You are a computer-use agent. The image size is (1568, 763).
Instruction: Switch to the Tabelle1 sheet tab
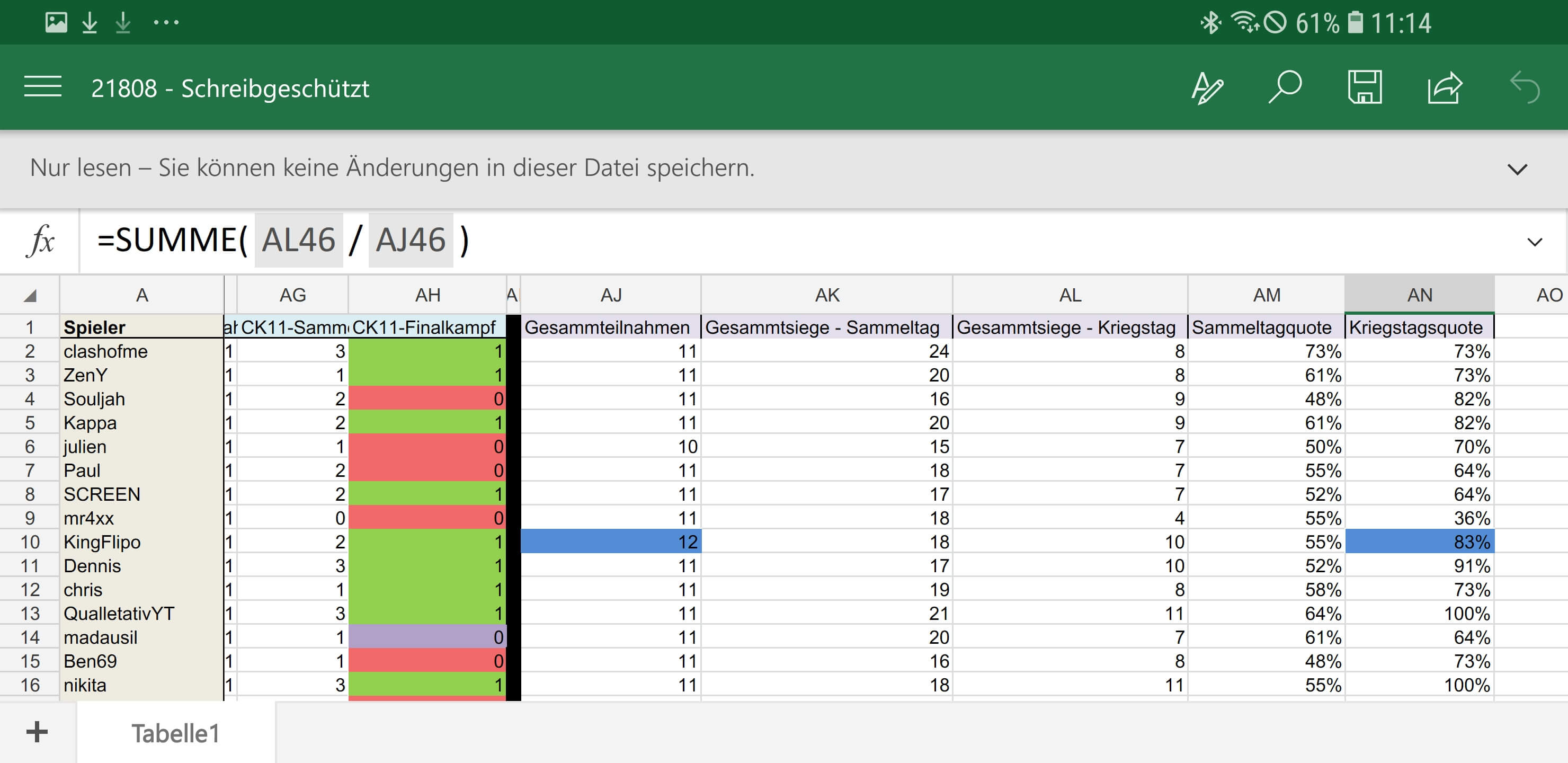[x=175, y=733]
